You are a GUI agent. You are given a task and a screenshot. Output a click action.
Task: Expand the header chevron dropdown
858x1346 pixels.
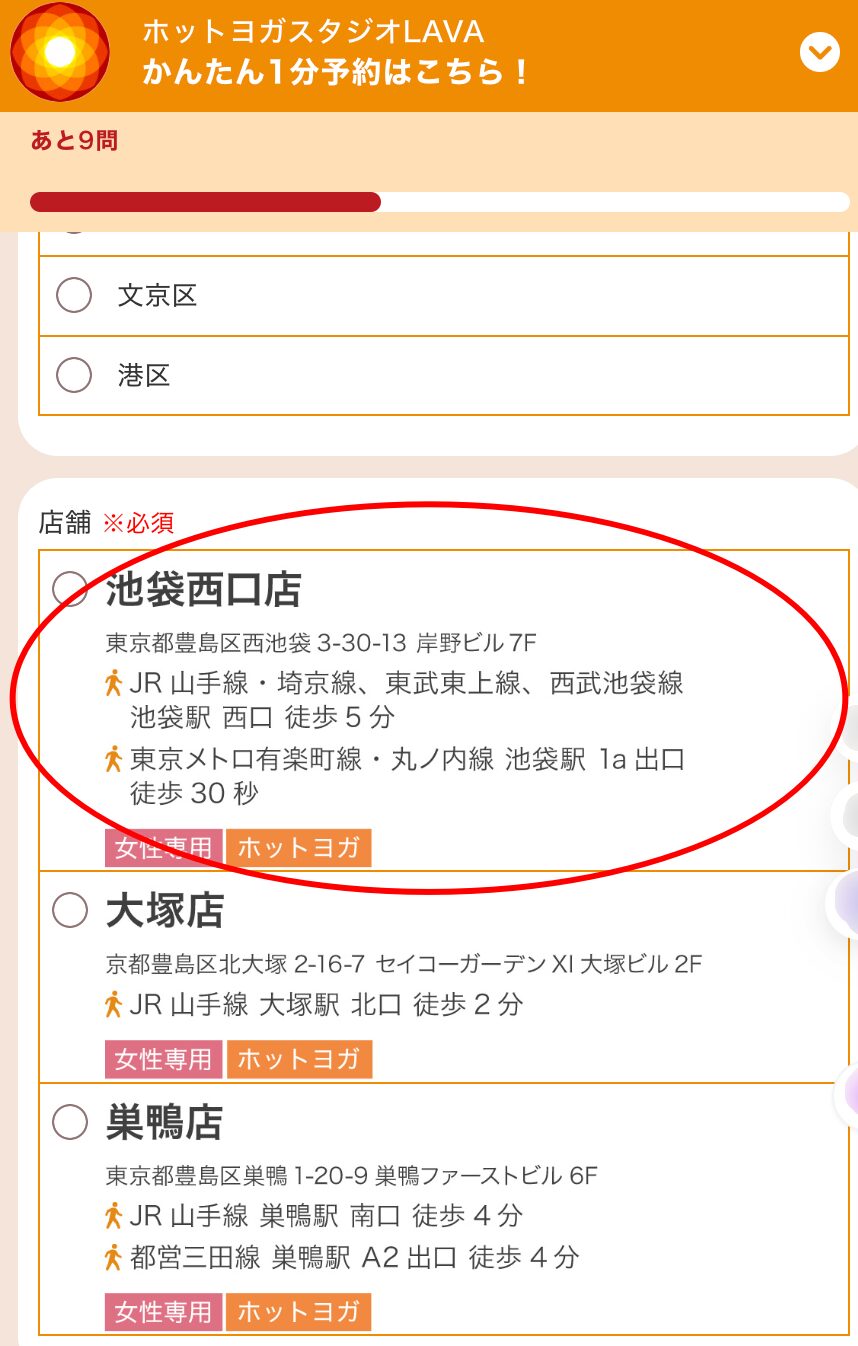pos(820,52)
